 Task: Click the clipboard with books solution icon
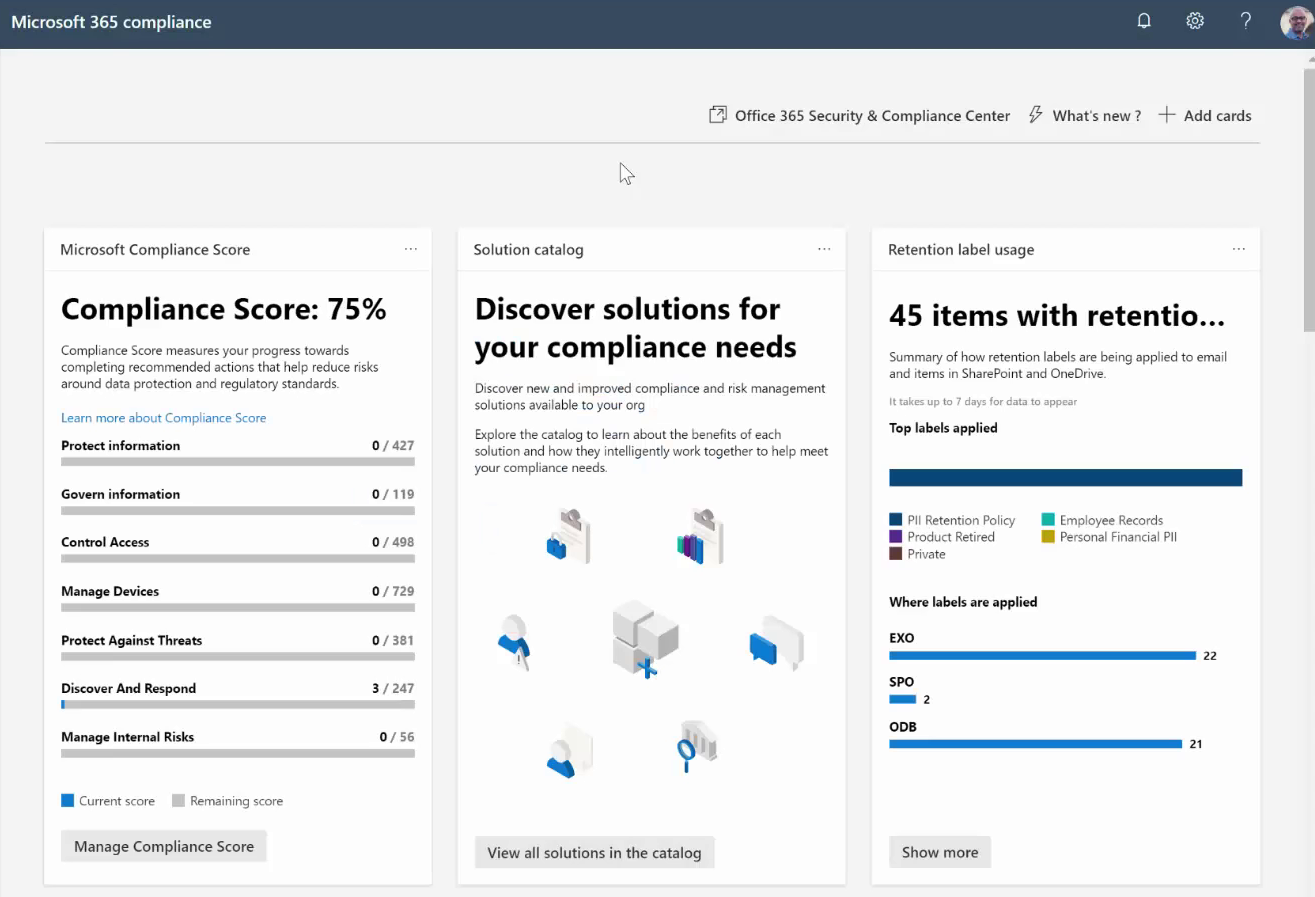(x=700, y=536)
